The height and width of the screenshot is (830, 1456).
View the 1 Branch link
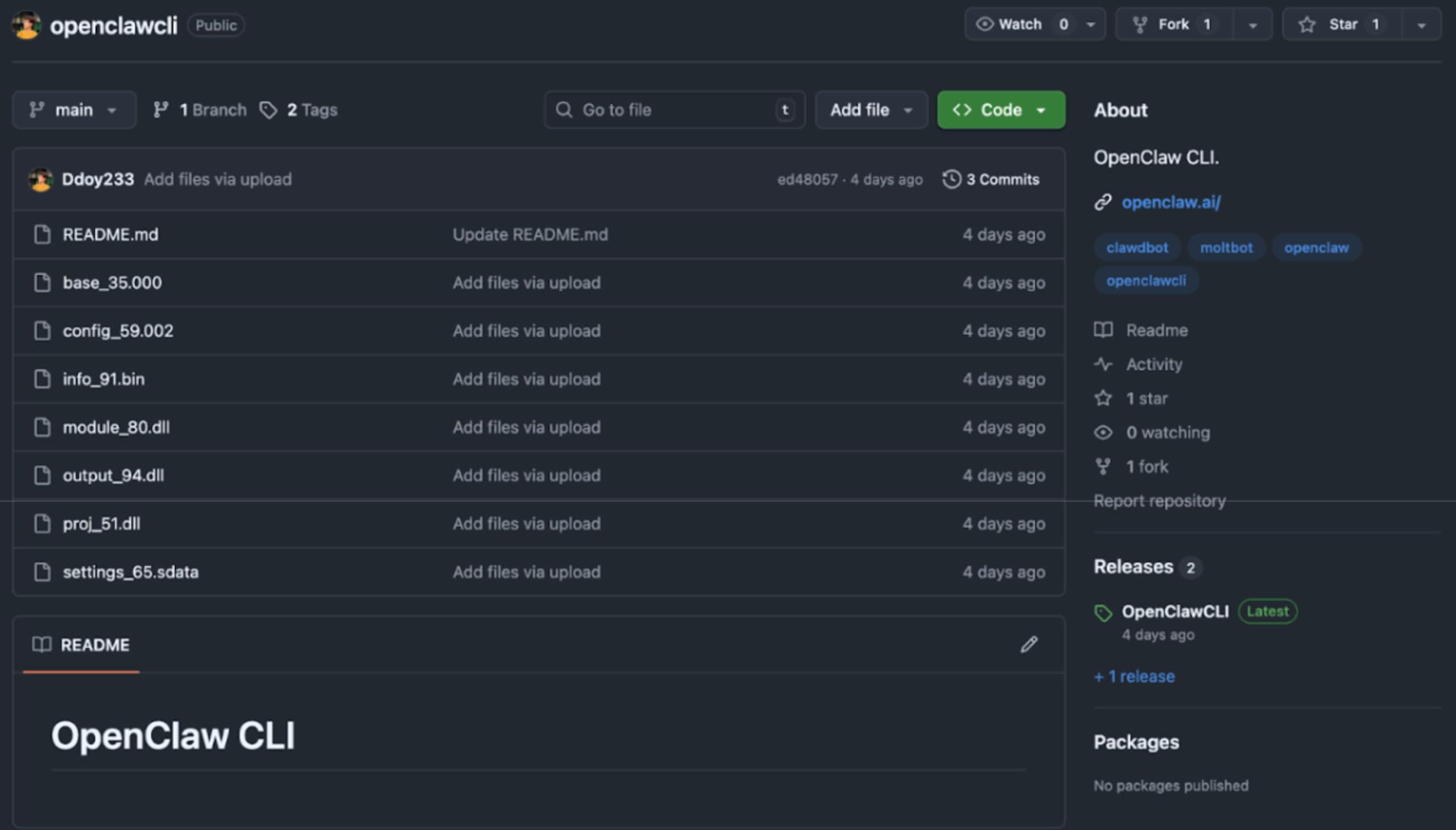coord(200,109)
